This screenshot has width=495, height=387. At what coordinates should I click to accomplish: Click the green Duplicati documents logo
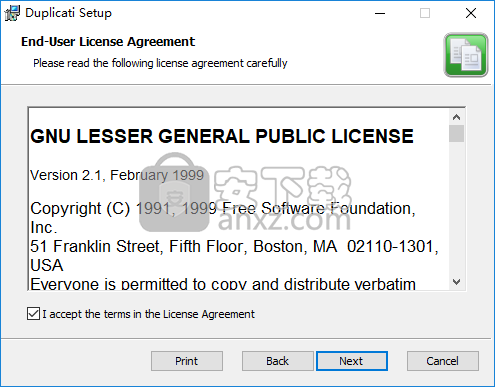point(466,55)
